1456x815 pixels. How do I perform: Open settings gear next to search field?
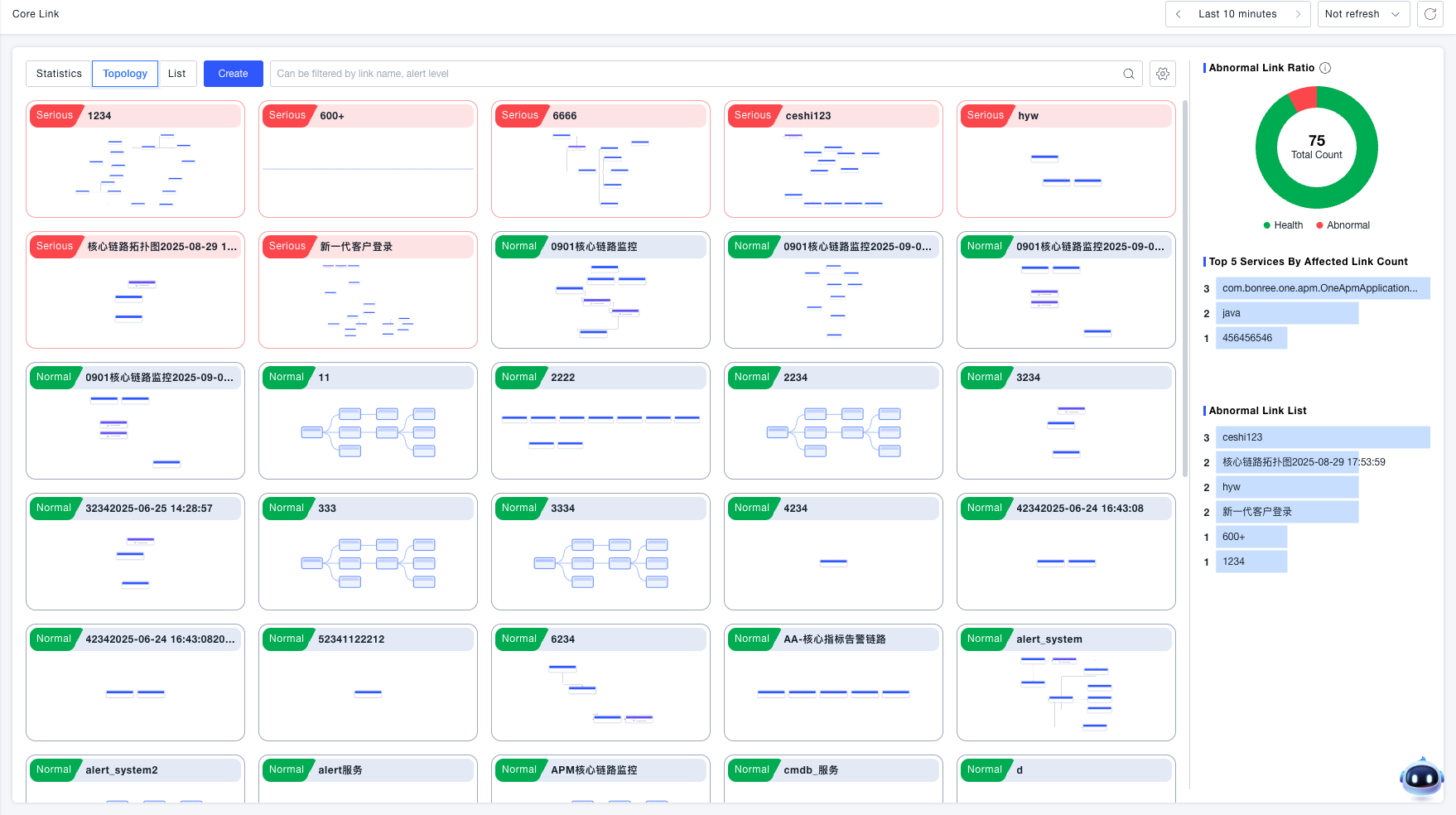(x=1163, y=74)
